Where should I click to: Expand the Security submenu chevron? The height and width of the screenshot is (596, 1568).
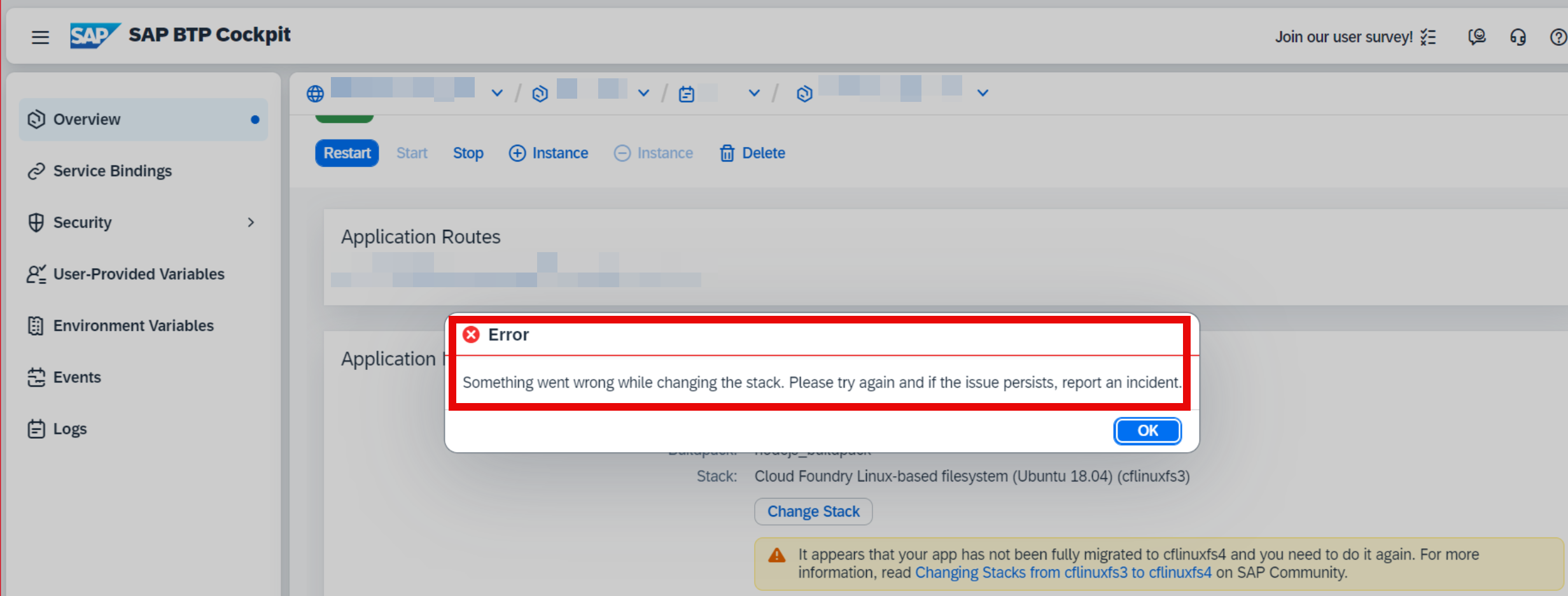pos(251,222)
